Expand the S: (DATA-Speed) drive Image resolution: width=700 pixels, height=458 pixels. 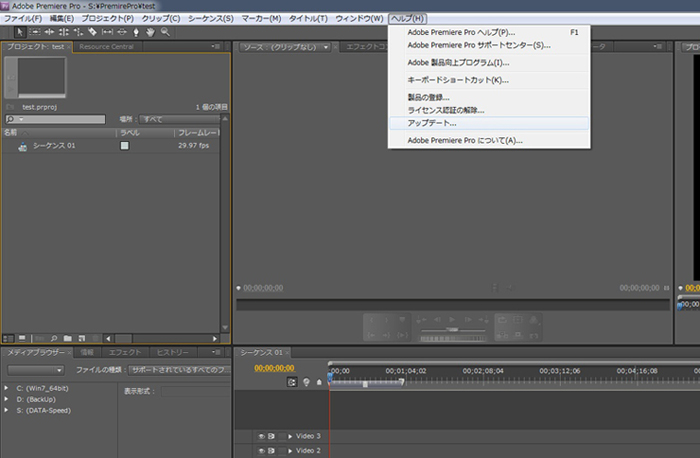point(6,410)
